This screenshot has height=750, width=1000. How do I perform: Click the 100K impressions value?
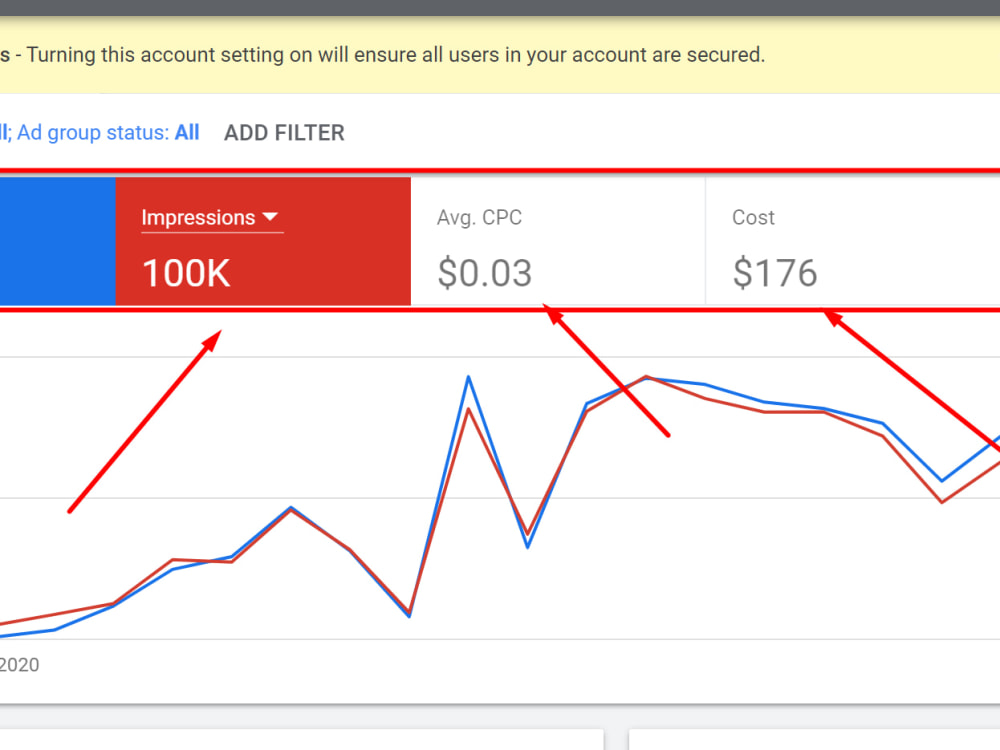tap(186, 273)
